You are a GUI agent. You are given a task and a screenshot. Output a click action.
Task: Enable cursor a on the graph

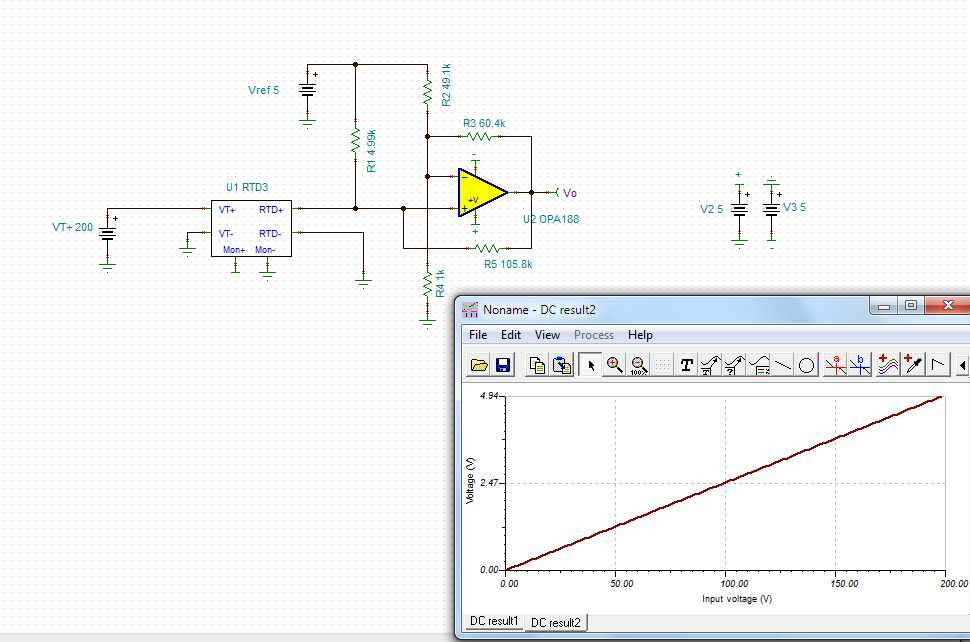pos(836,366)
